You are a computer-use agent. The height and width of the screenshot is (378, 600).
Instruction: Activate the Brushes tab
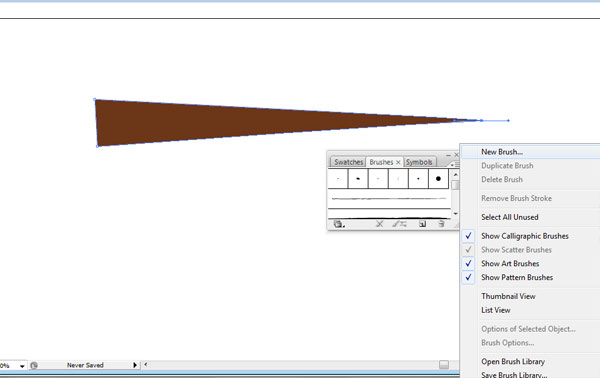[x=381, y=162]
